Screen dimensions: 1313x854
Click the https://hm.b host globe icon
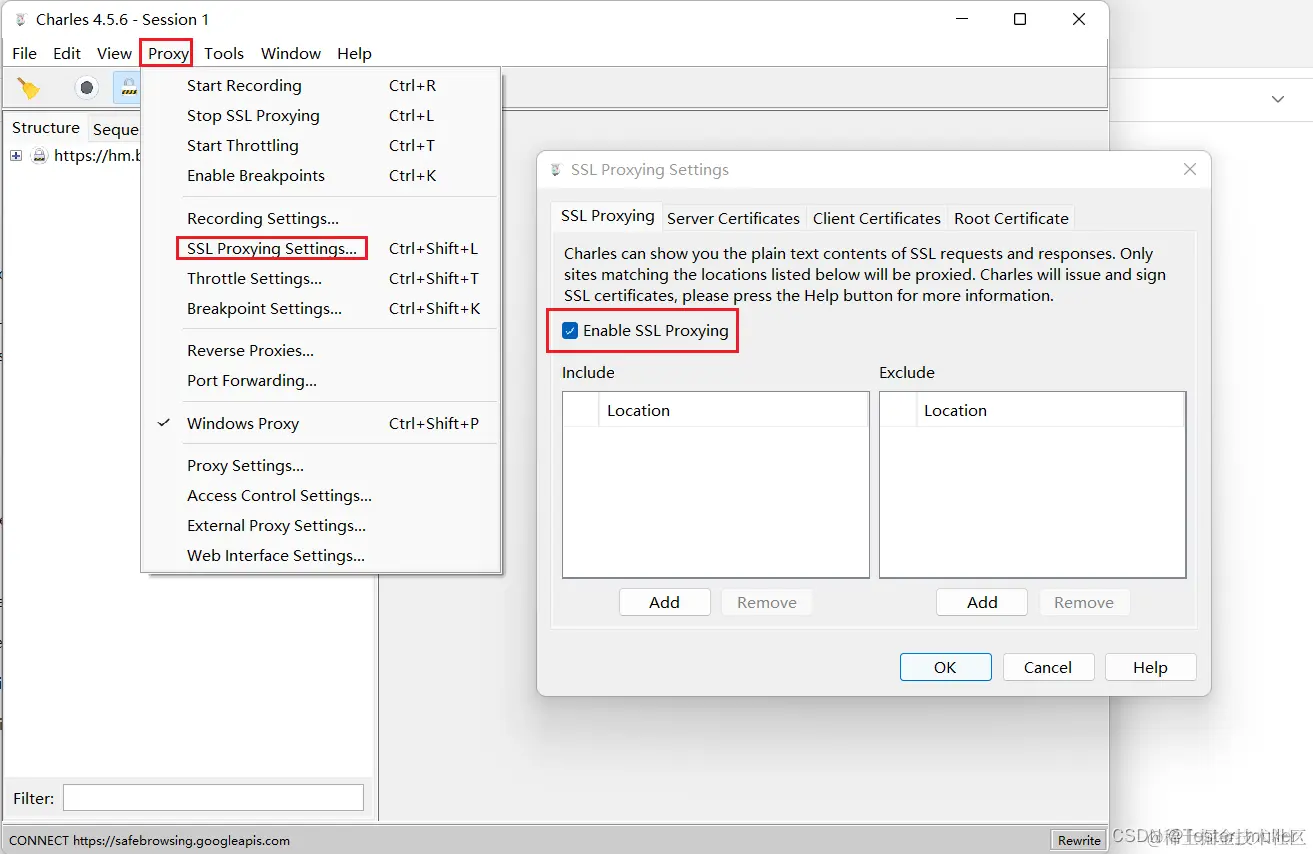tap(39, 156)
